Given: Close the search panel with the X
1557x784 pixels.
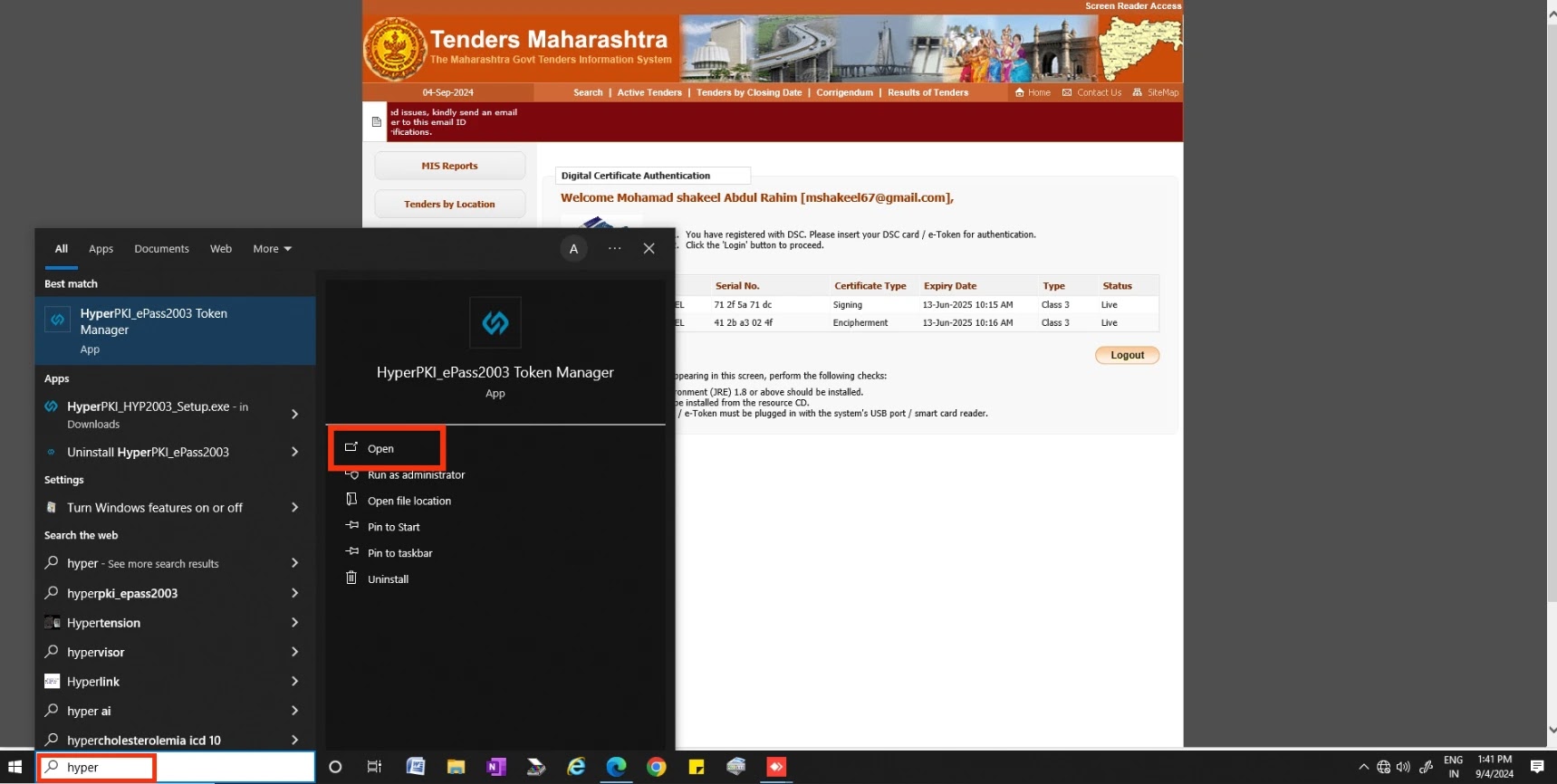Looking at the screenshot, I should (649, 248).
